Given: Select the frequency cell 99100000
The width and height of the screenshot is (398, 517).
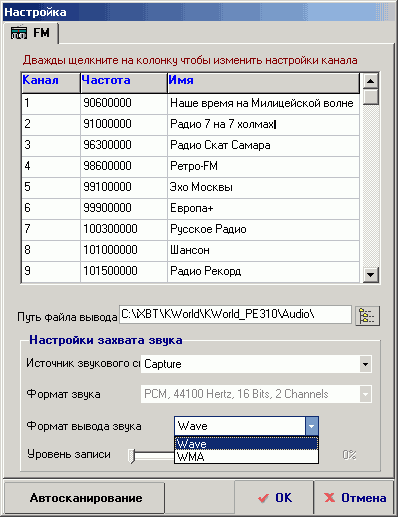Looking at the screenshot, I should [x=124, y=188].
